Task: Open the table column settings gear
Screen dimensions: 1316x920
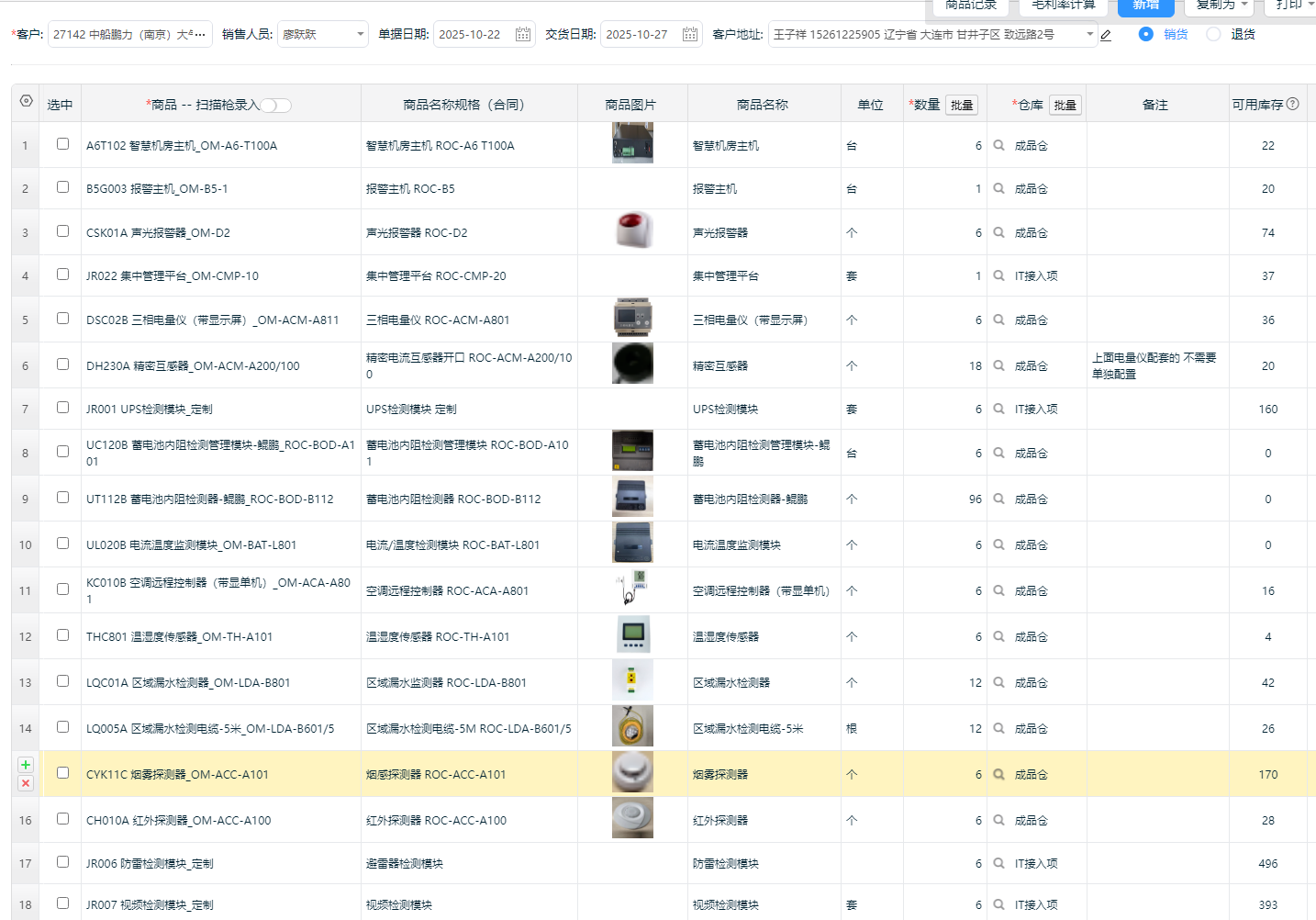Action: click(26, 102)
